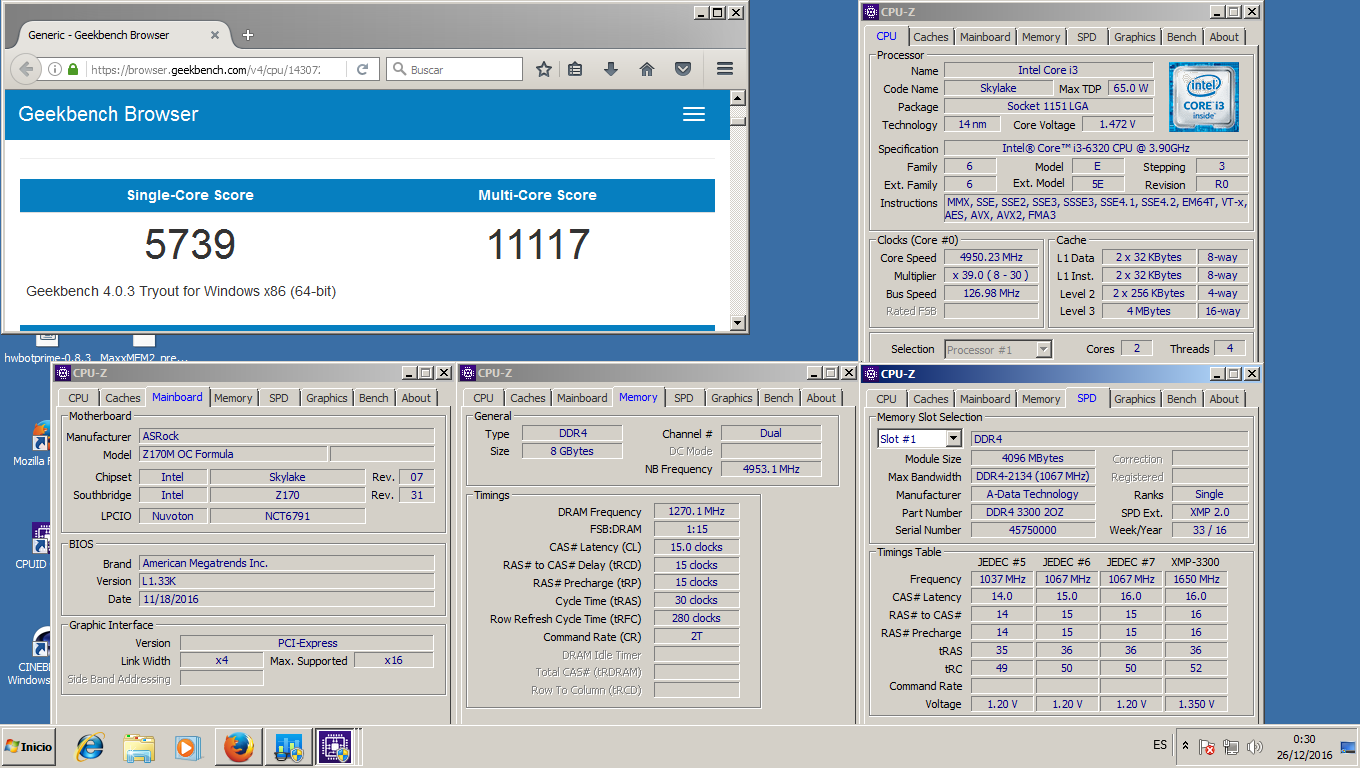Open SPD tab in CPU-Z Mainboard window
This screenshot has width=1360, height=768.
279,398
